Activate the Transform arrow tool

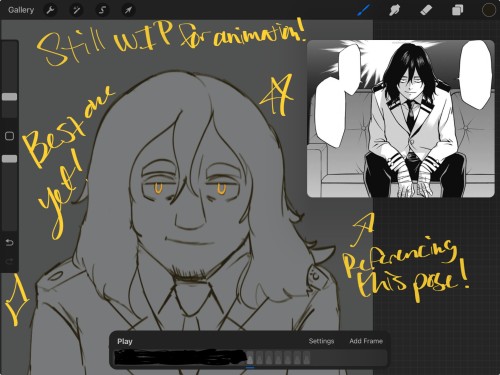128,10
